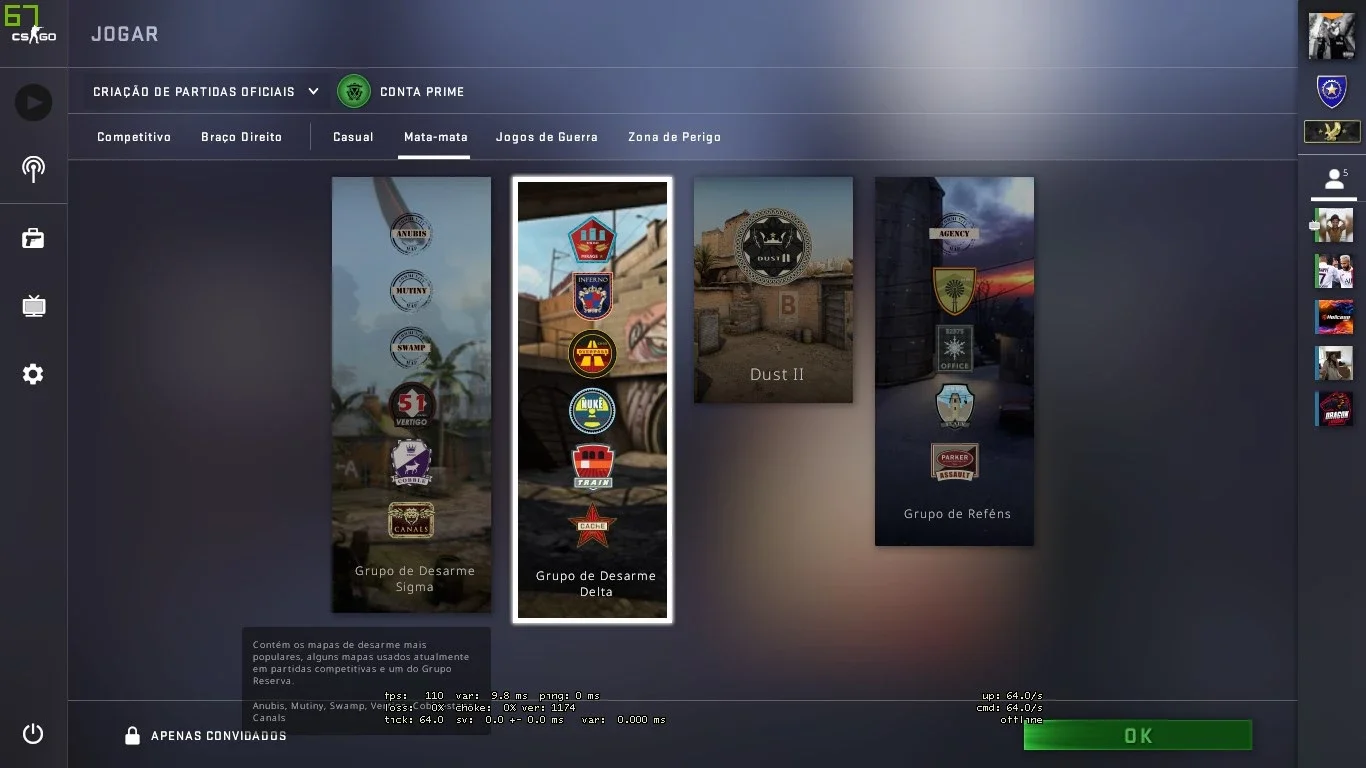This screenshot has height=768, width=1366.
Task: Open the Watch TV icon
Action: pyautogui.click(x=33, y=305)
